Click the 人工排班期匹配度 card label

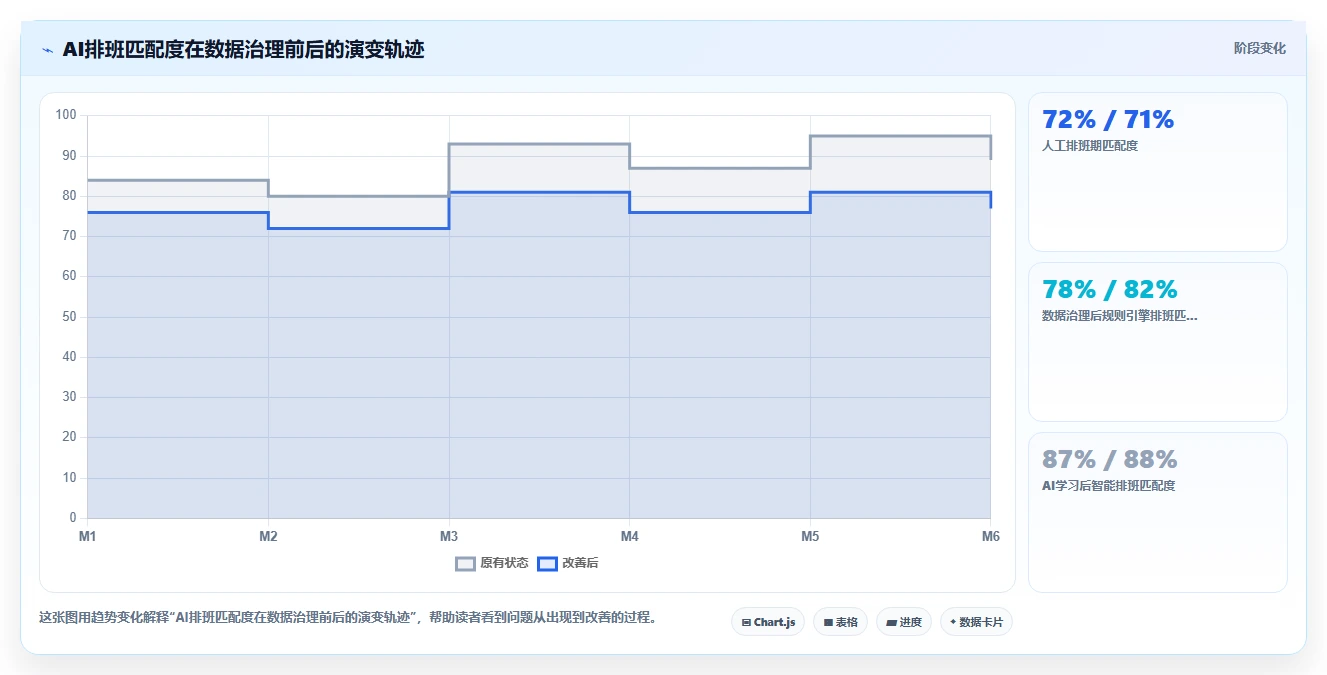click(1090, 146)
